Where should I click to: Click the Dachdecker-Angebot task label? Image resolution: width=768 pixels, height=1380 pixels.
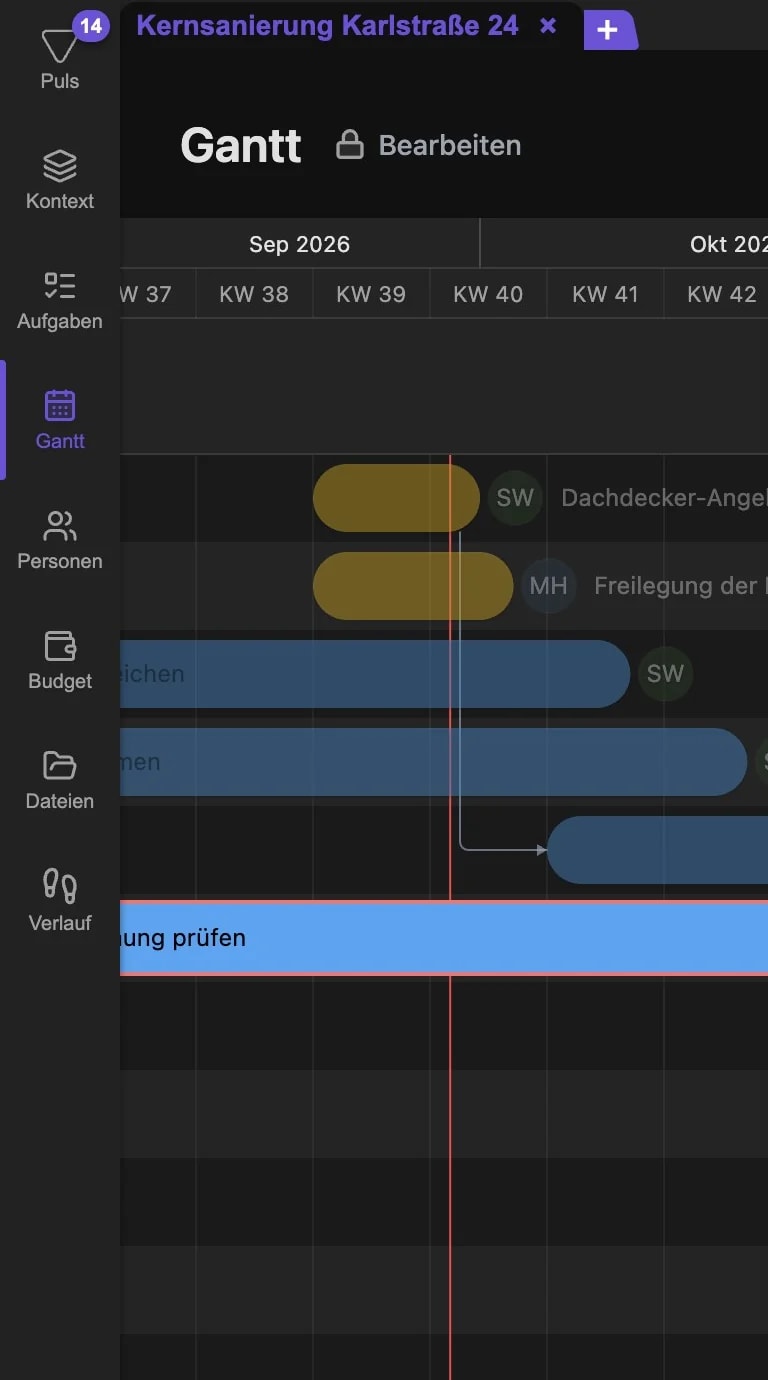(x=664, y=498)
